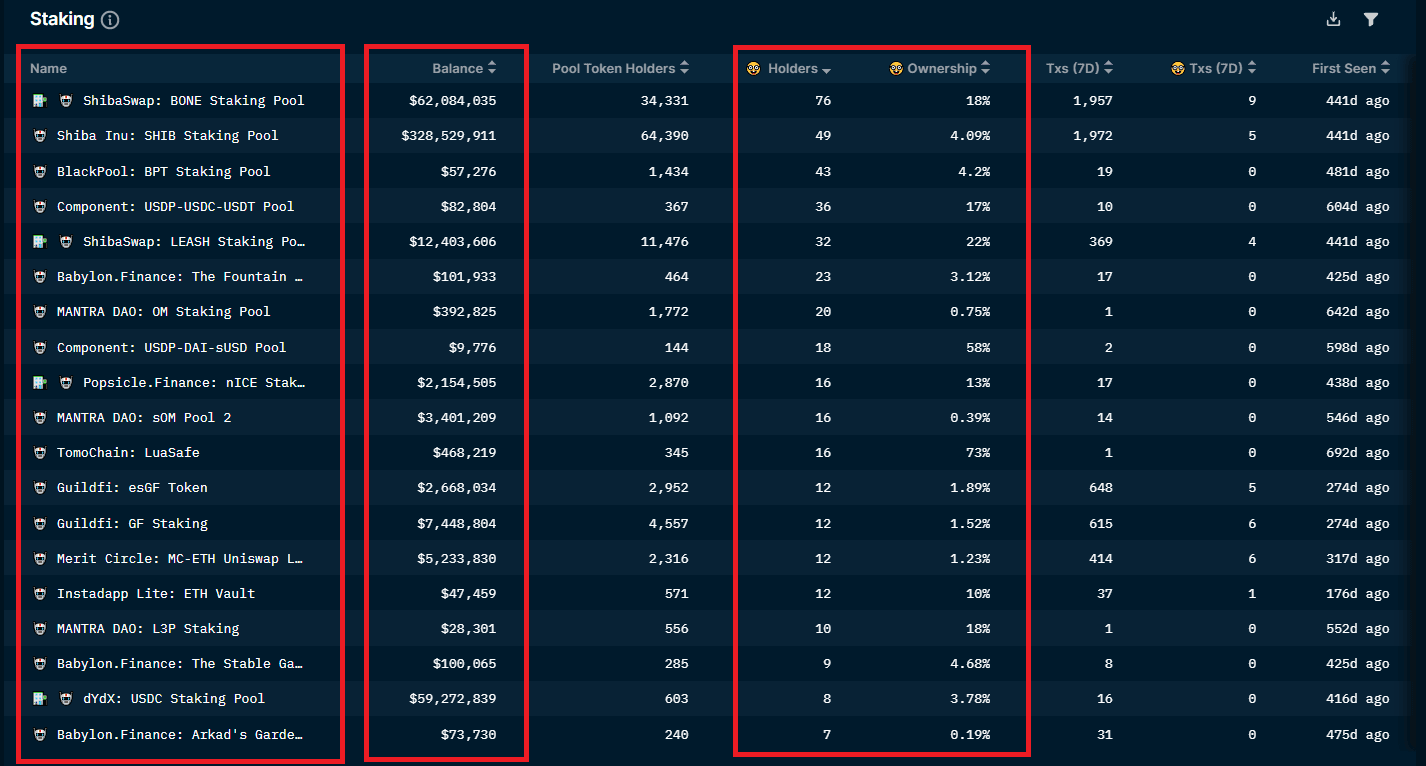
Task: Click the Txs (7D) value 1,972
Action: (1092, 136)
